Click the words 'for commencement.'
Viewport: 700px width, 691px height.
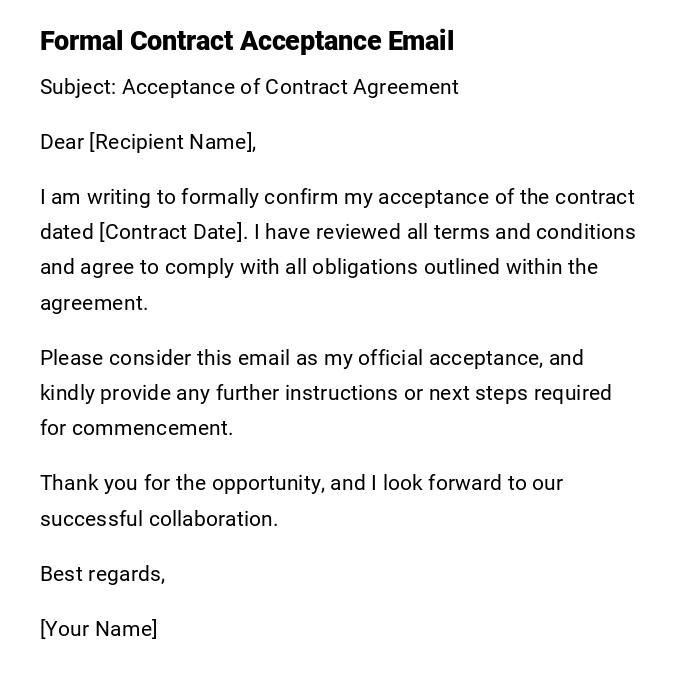[x=136, y=428]
